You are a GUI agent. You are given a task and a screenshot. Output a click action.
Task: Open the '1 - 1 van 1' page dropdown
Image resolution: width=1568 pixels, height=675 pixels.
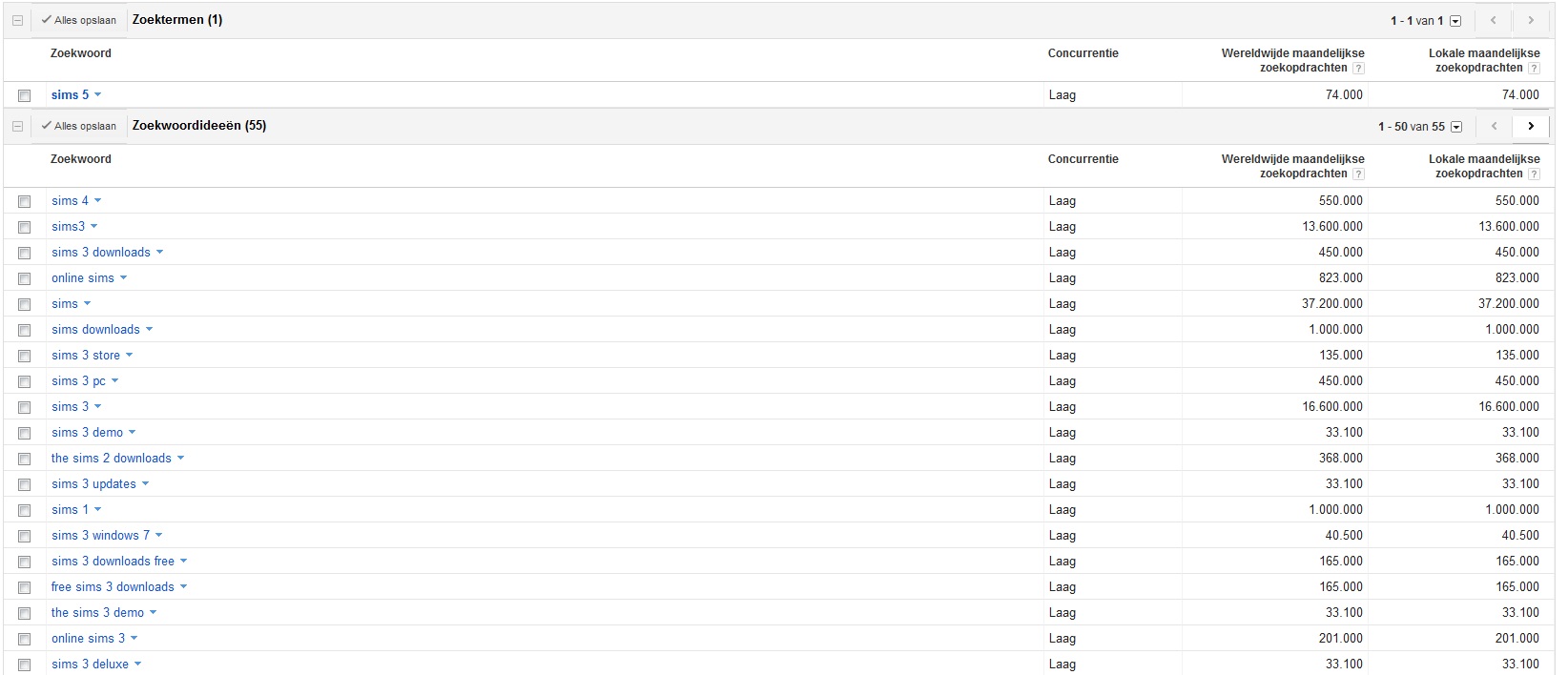[x=1455, y=21]
